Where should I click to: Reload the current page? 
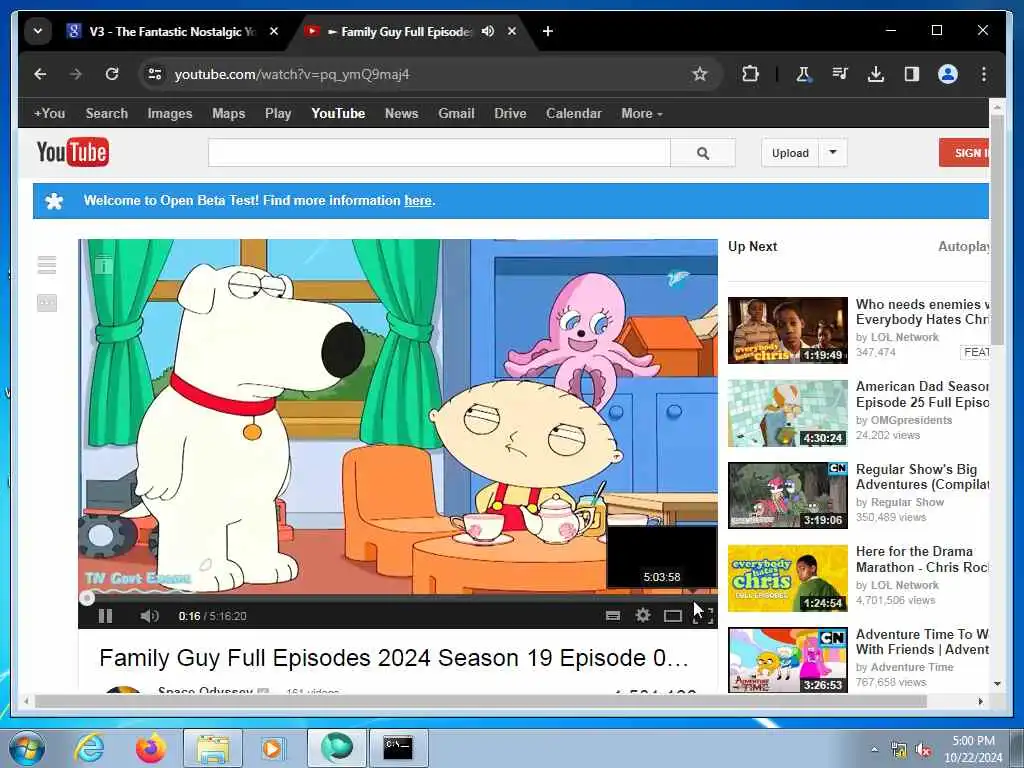[x=112, y=74]
